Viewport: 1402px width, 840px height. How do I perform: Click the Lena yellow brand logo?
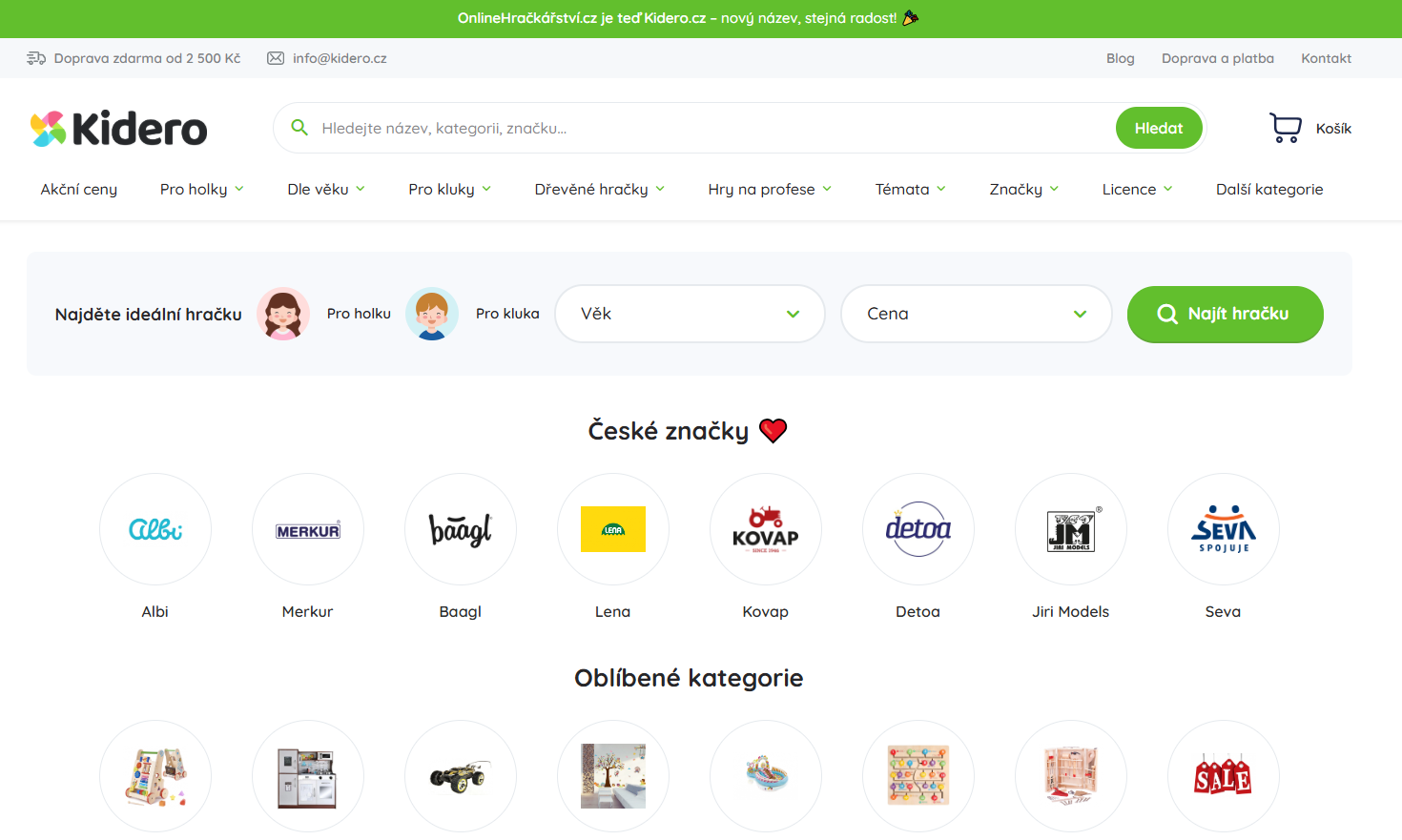[x=613, y=529]
